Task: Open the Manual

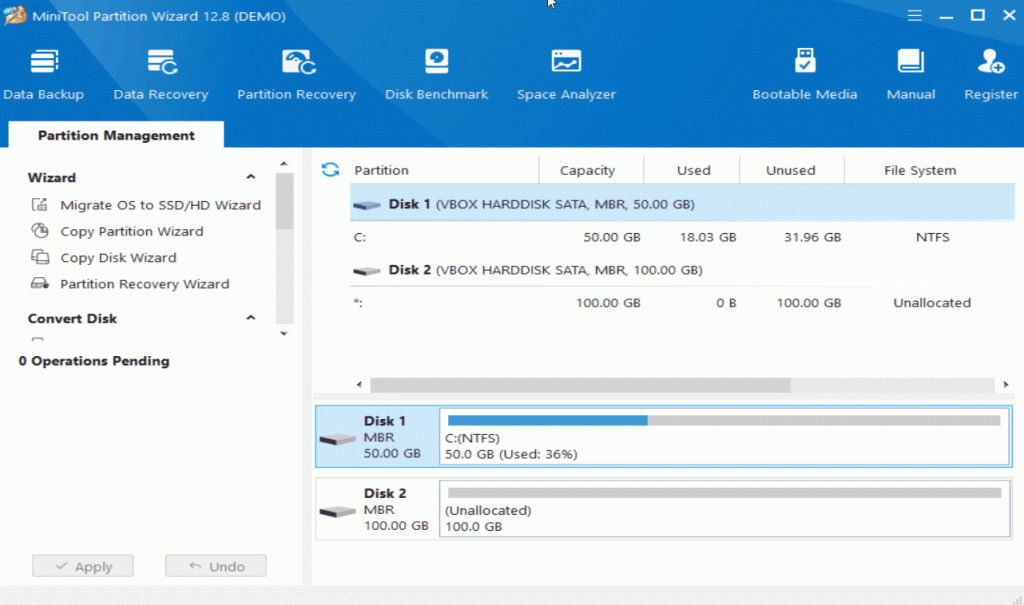Action: click(x=910, y=73)
